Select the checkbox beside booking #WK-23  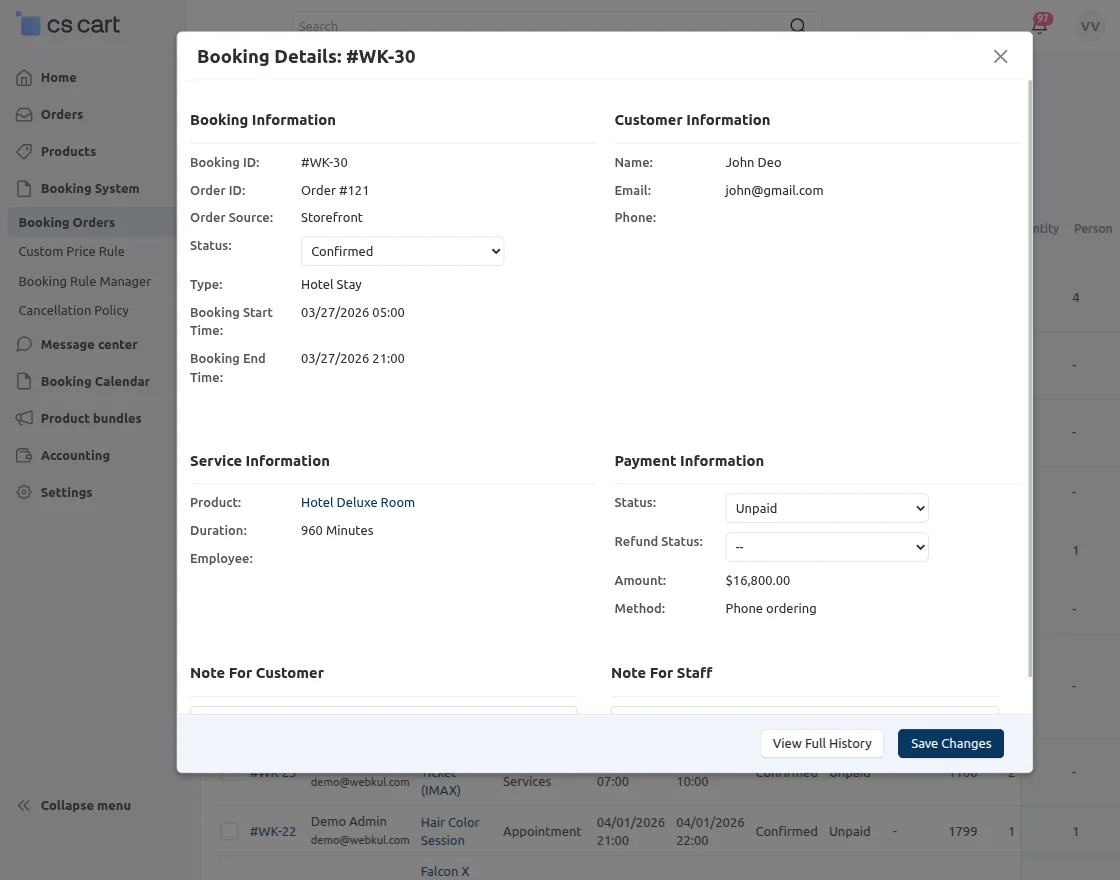[229, 772]
